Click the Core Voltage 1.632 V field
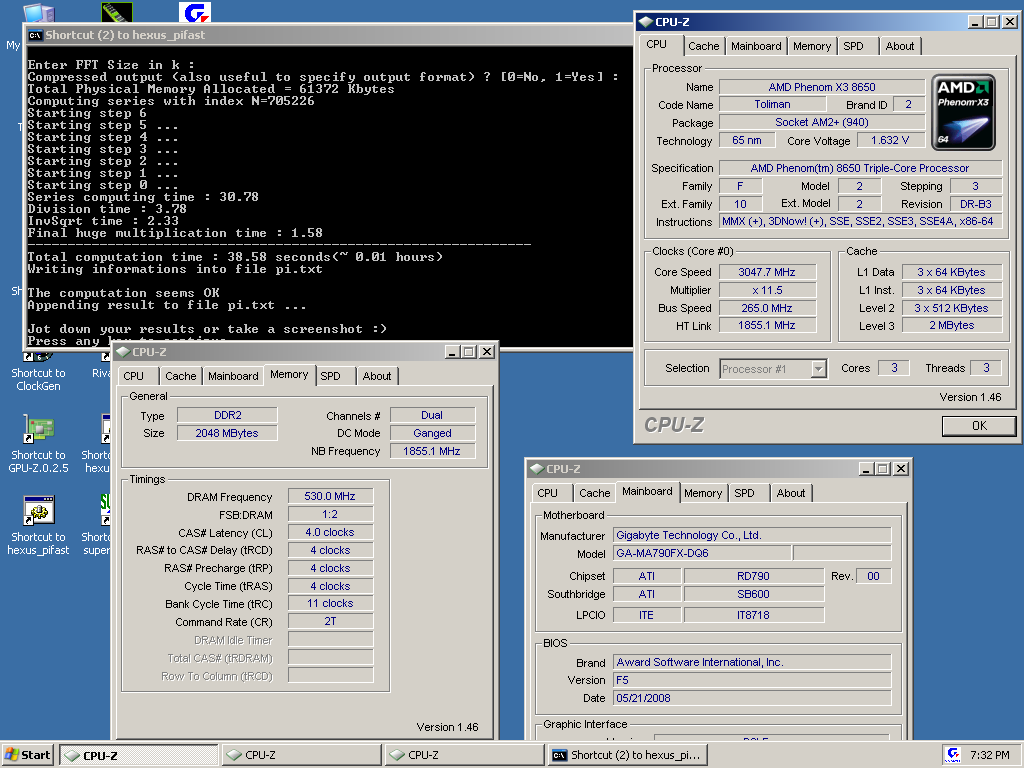 (x=889, y=140)
